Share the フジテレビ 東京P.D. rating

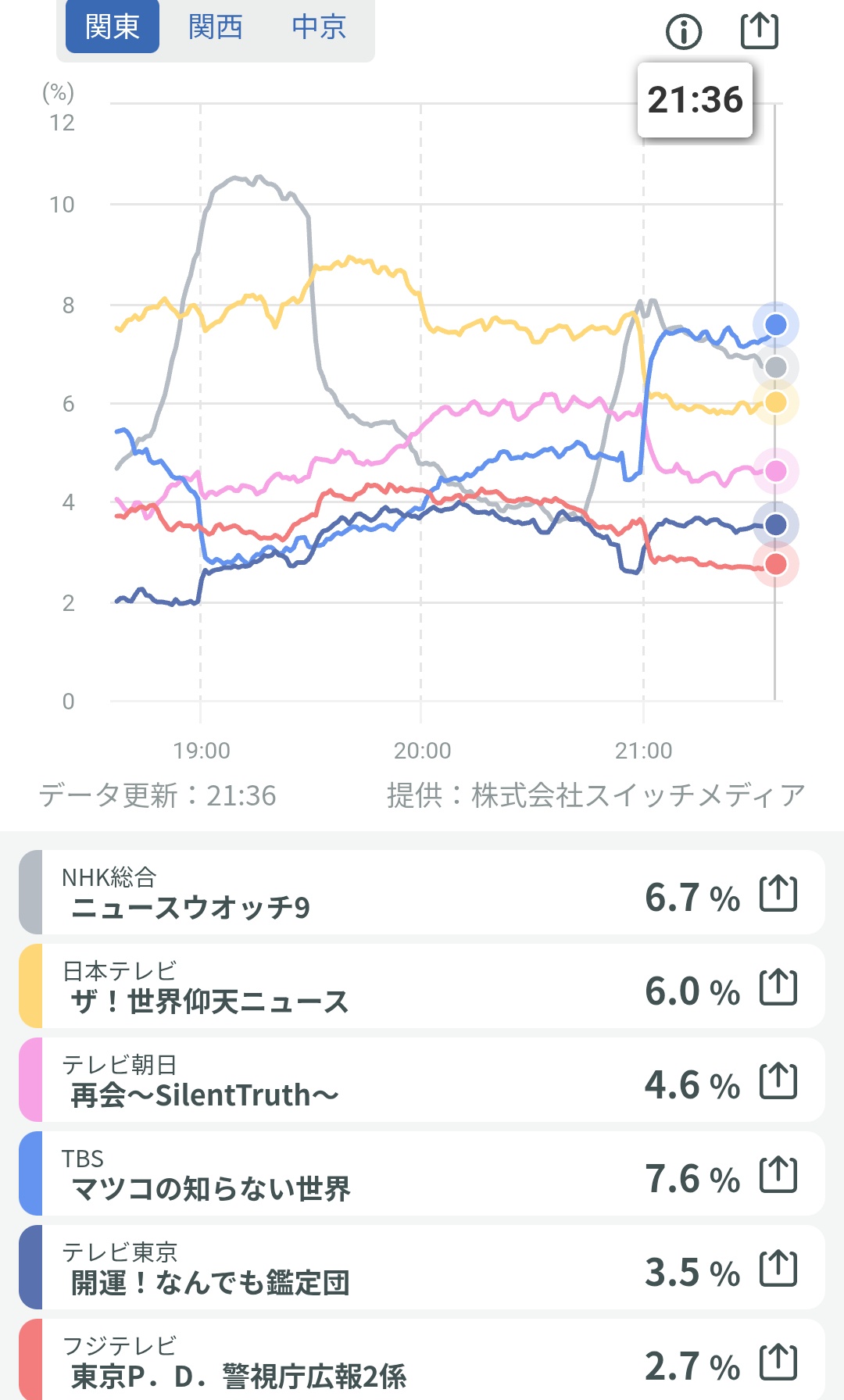point(778,1362)
